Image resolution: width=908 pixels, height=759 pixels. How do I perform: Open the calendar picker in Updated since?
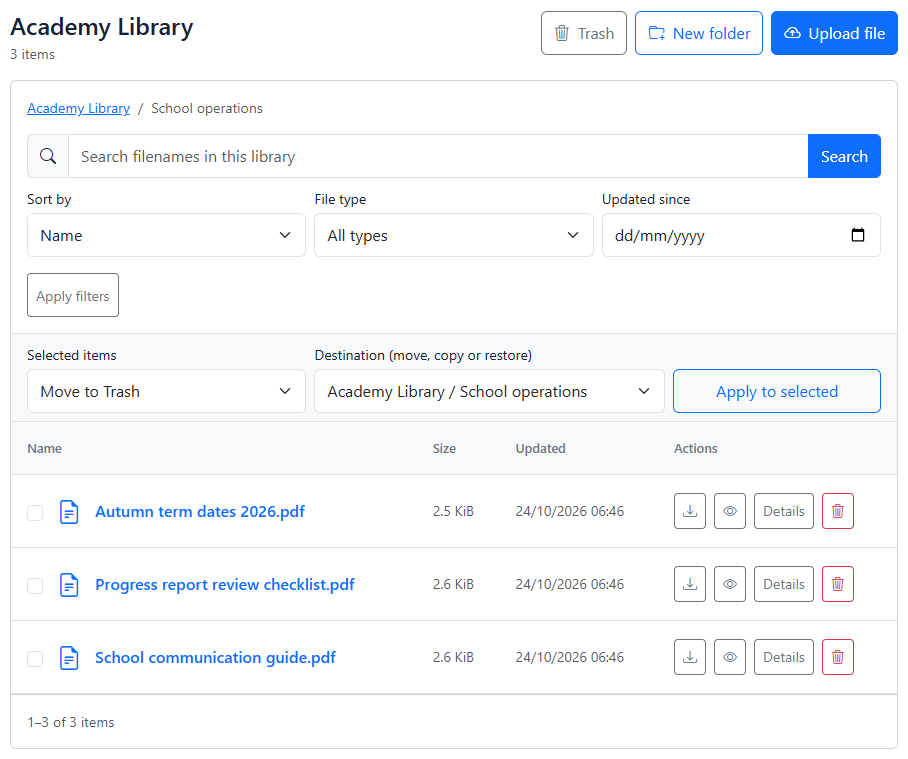[858, 235]
